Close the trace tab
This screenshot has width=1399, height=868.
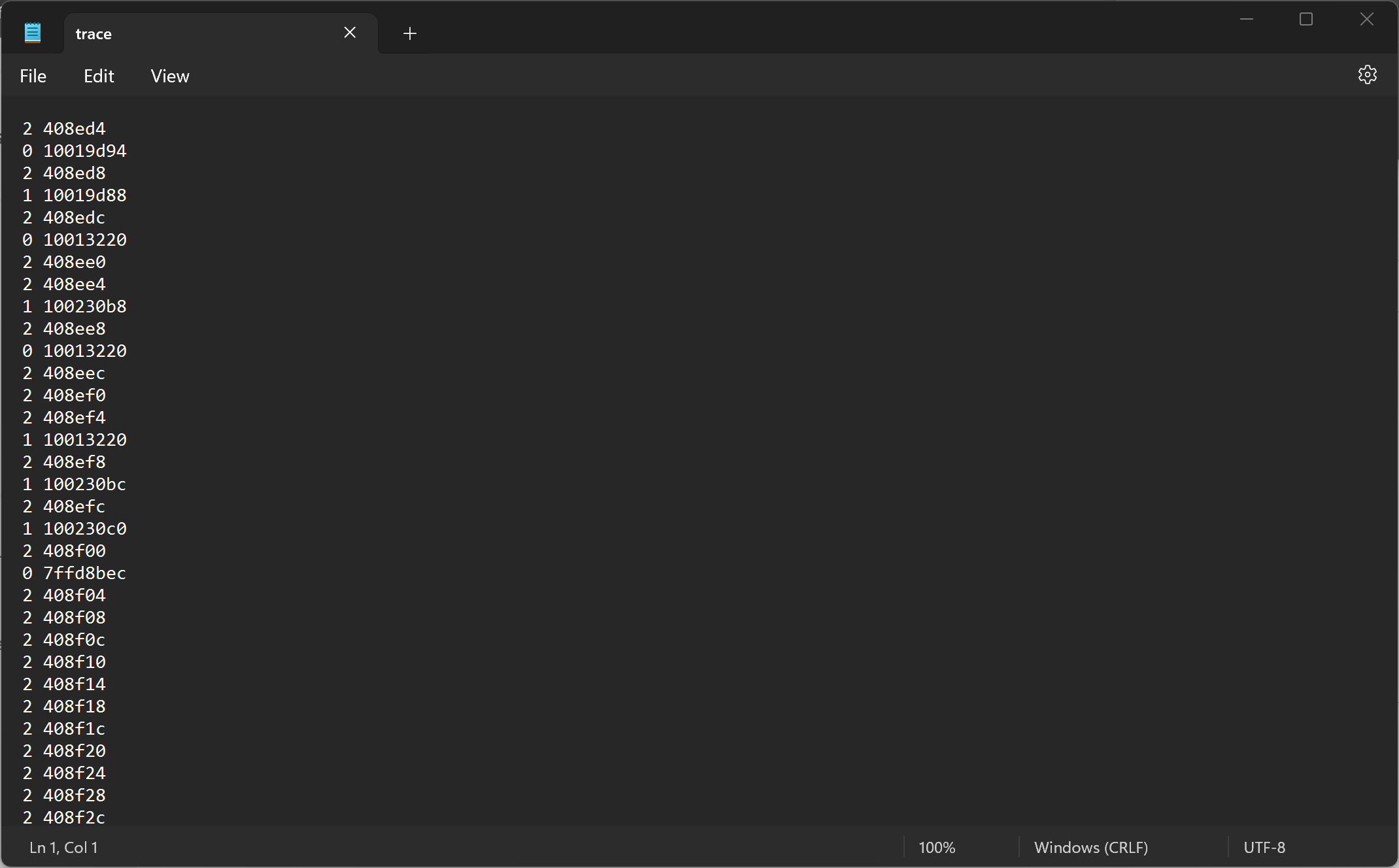tap(350, 33)
